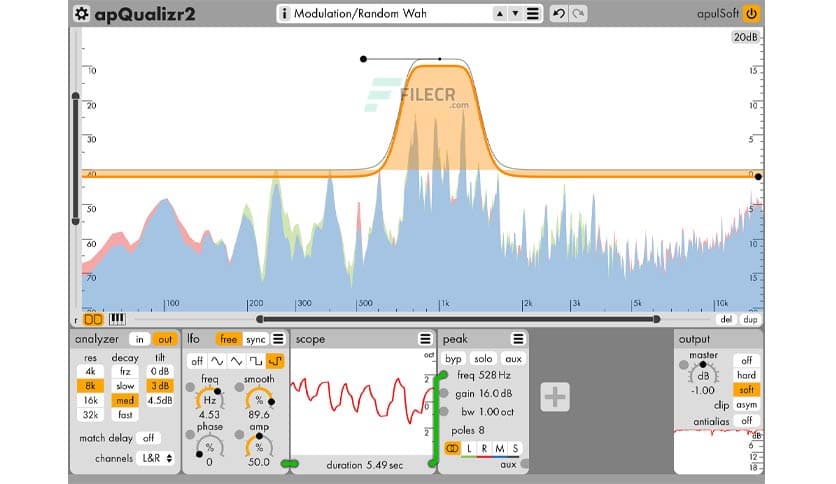Viewport: 836px width, 484px height.
Task: Click the lfo phase knob
Action: 210,447
